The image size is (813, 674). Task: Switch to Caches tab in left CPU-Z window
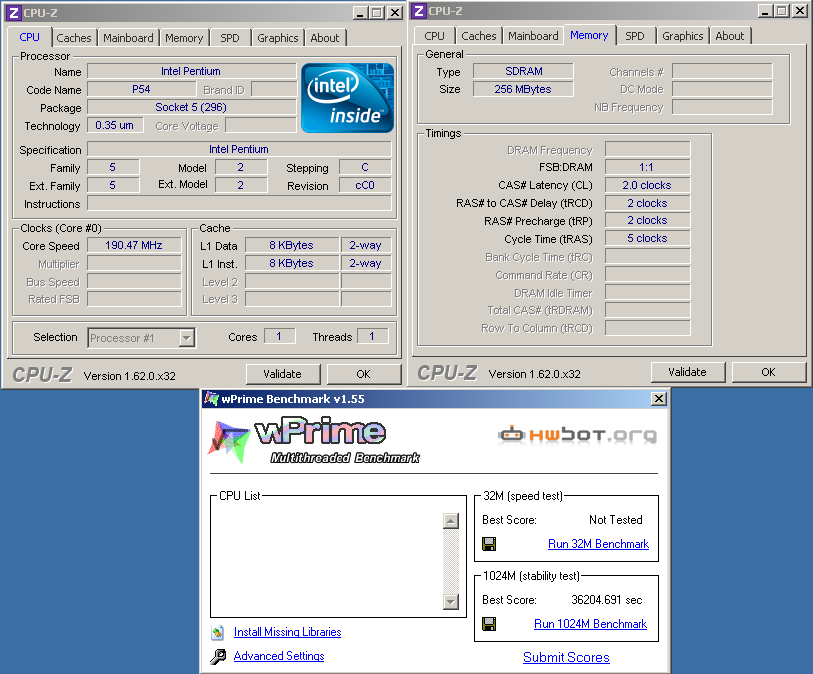click(74, 38)
